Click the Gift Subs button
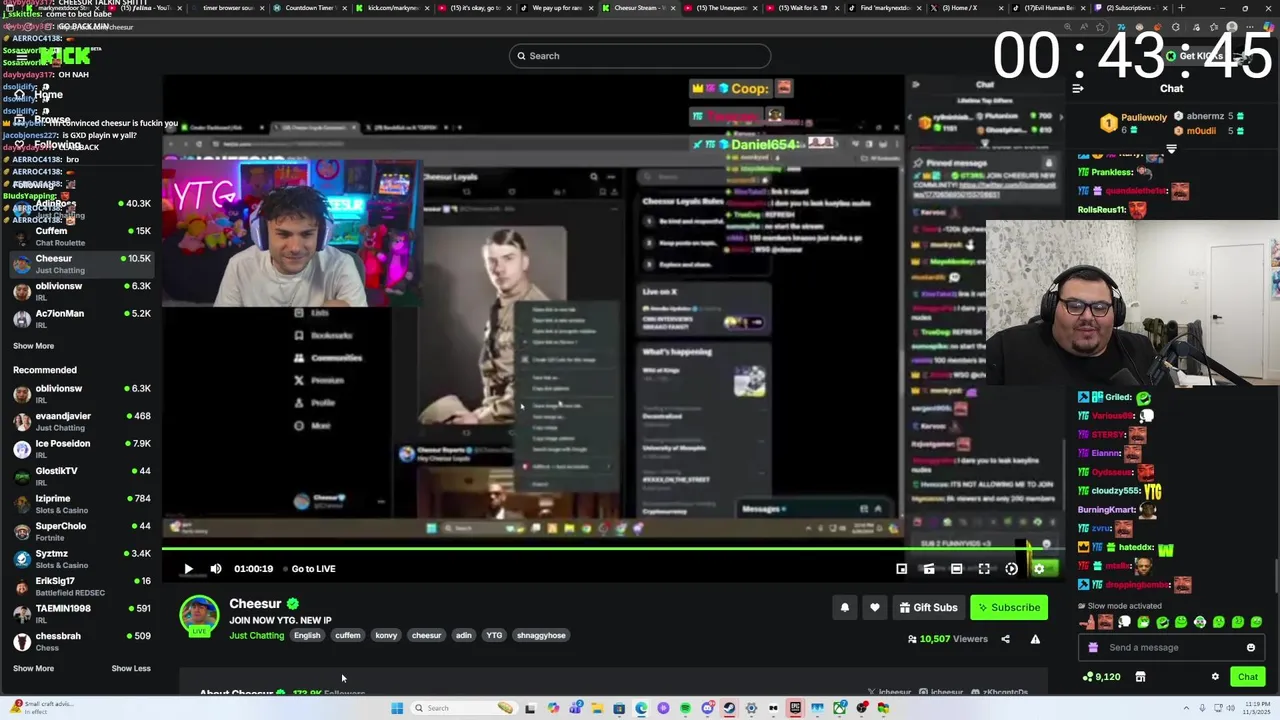1280x720 pixels. coord(928,607)
